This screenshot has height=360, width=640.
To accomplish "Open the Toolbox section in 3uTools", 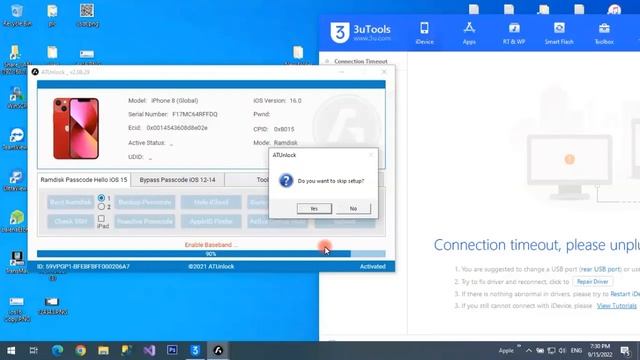I will point(604,33).
